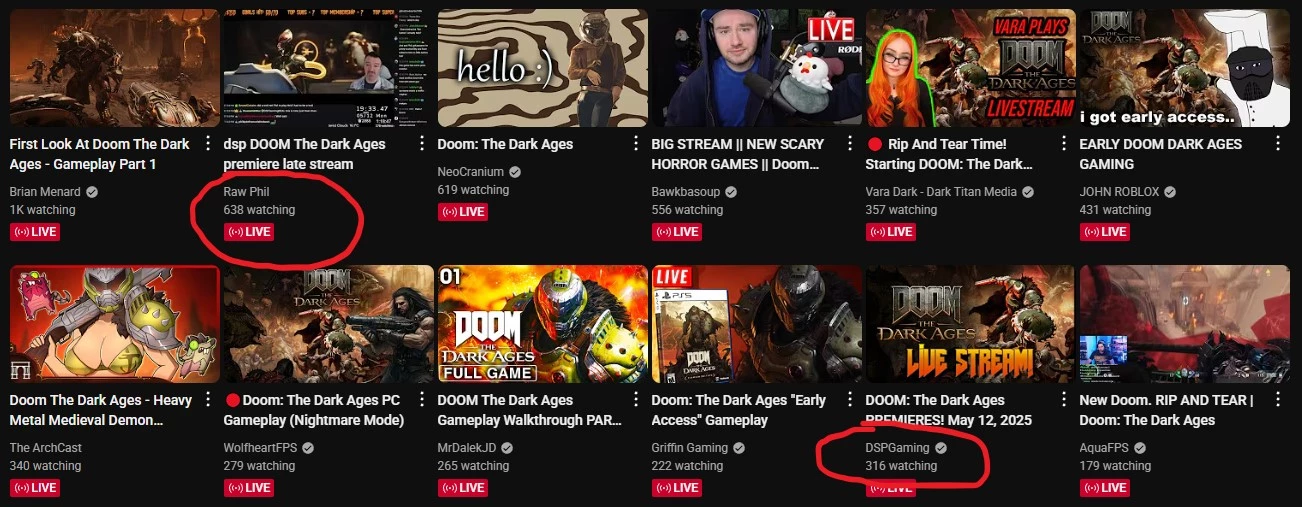Open the three-dot menu for the MrDalekJD walkthrough
Screen dimensions: 1302x507
[636, 400]
